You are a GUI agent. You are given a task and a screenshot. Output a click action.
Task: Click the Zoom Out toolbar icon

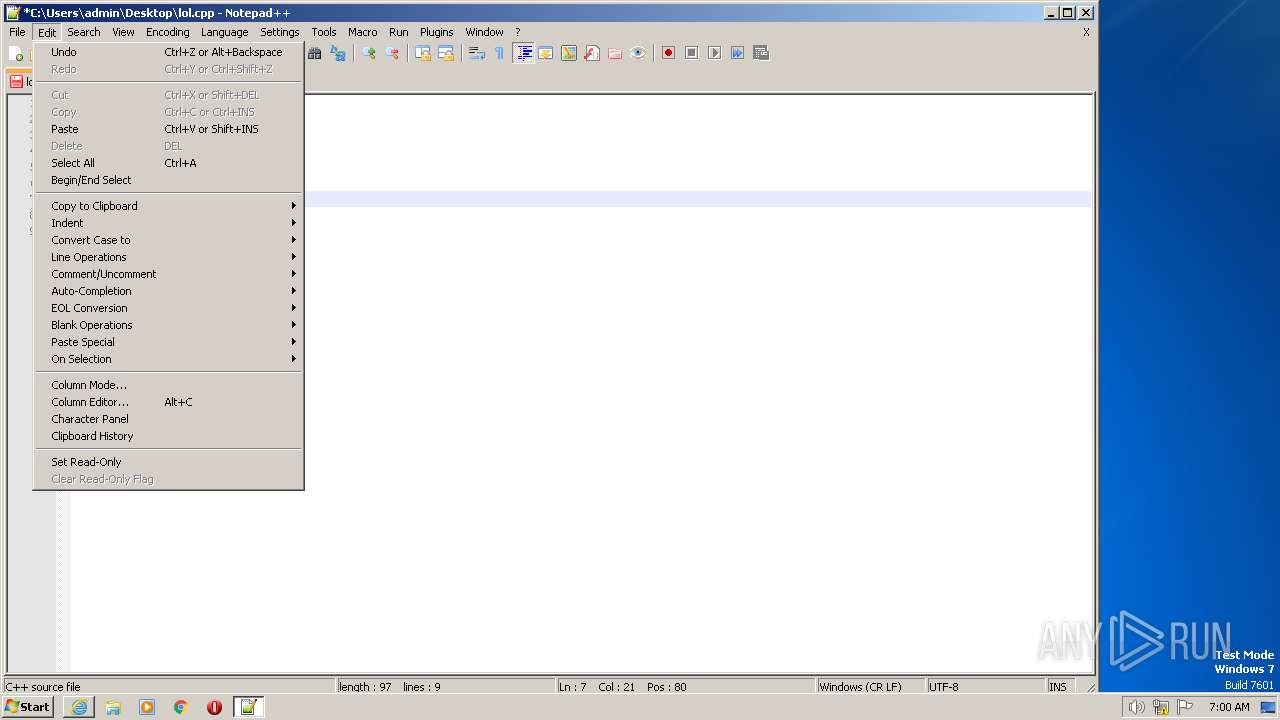392,53
